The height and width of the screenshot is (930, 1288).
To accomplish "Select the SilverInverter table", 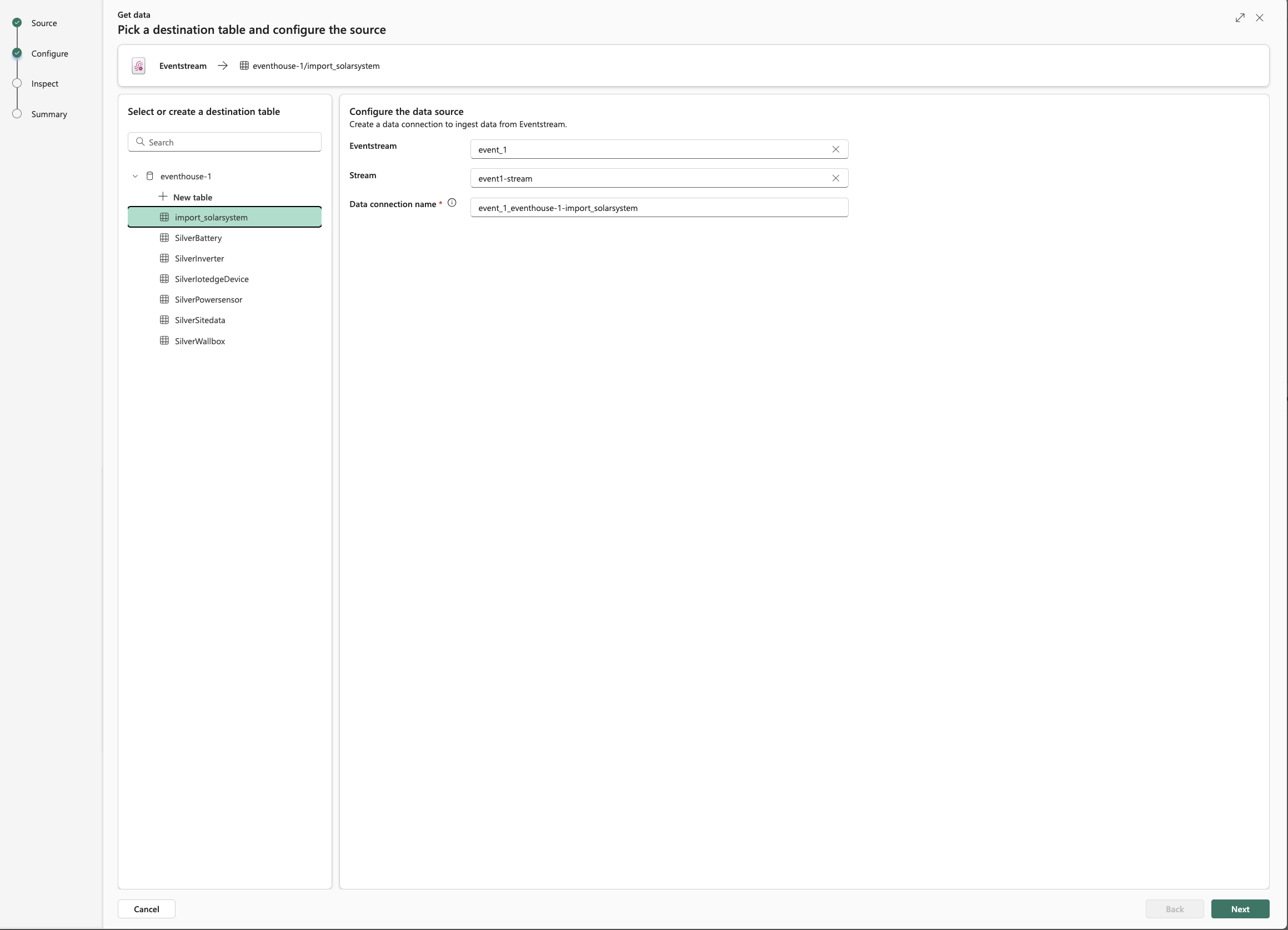I will [199, 258].
